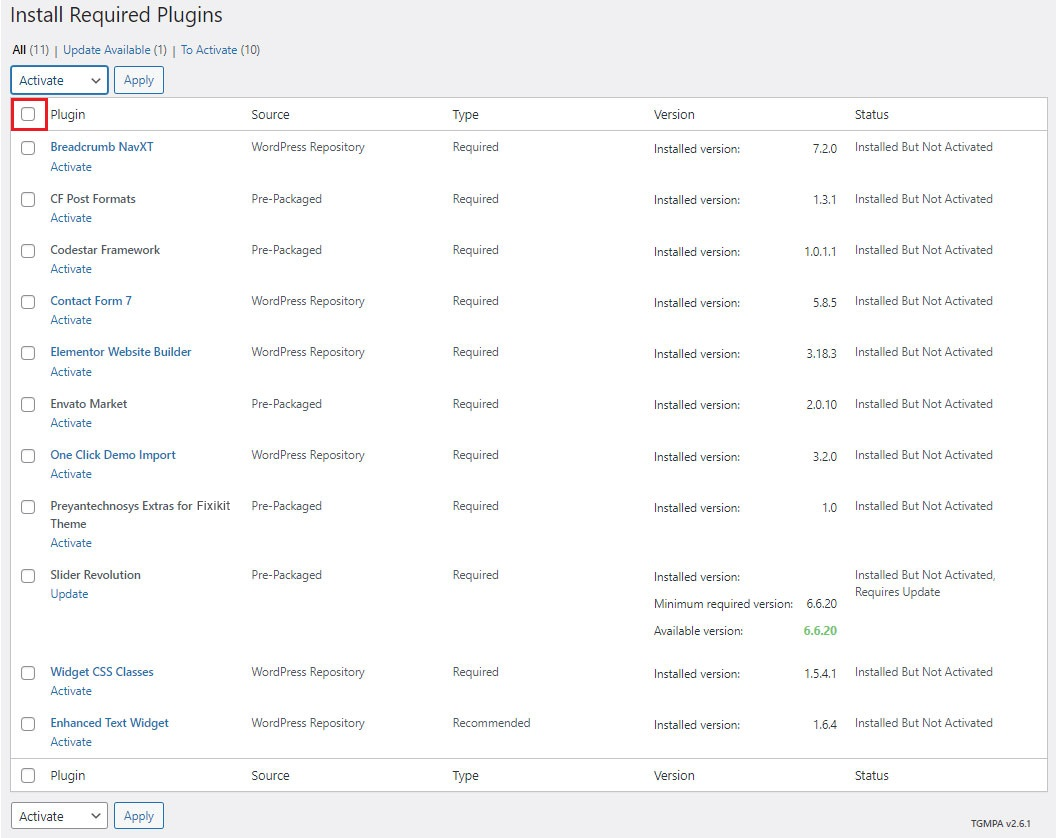Update the Slider Revolution plugin
The height and width of the screenshot is (838, 1057).
[69, 594]
